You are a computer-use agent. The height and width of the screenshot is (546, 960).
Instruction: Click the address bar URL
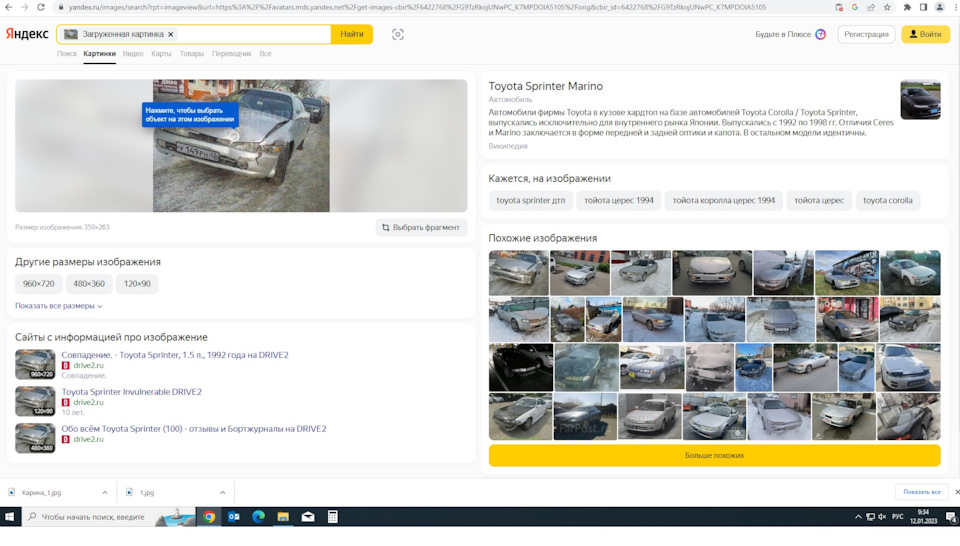pyautogui.click(x=416, y=7)
